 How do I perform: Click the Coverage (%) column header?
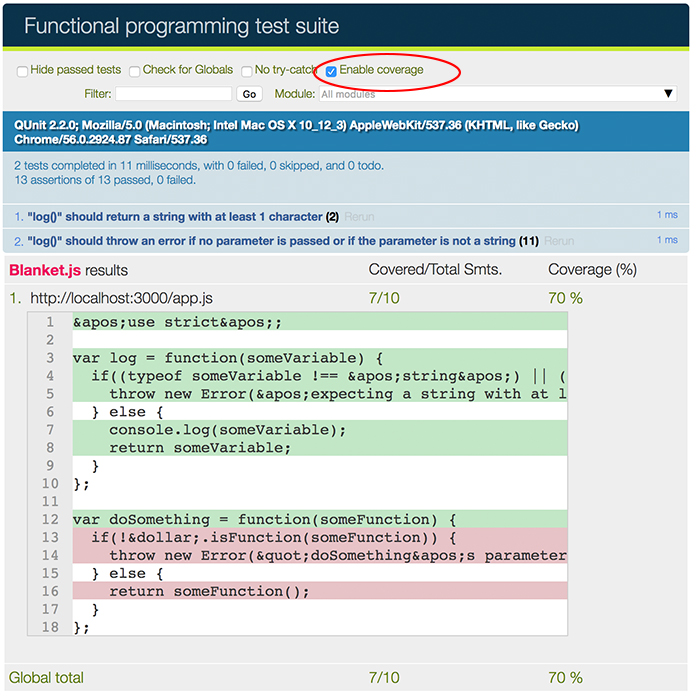point(593,270)
